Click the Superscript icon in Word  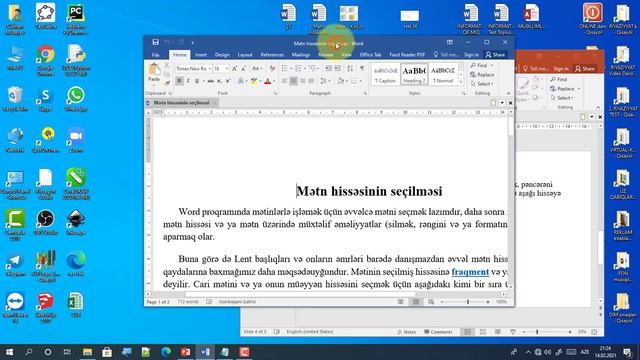[228, 81]
